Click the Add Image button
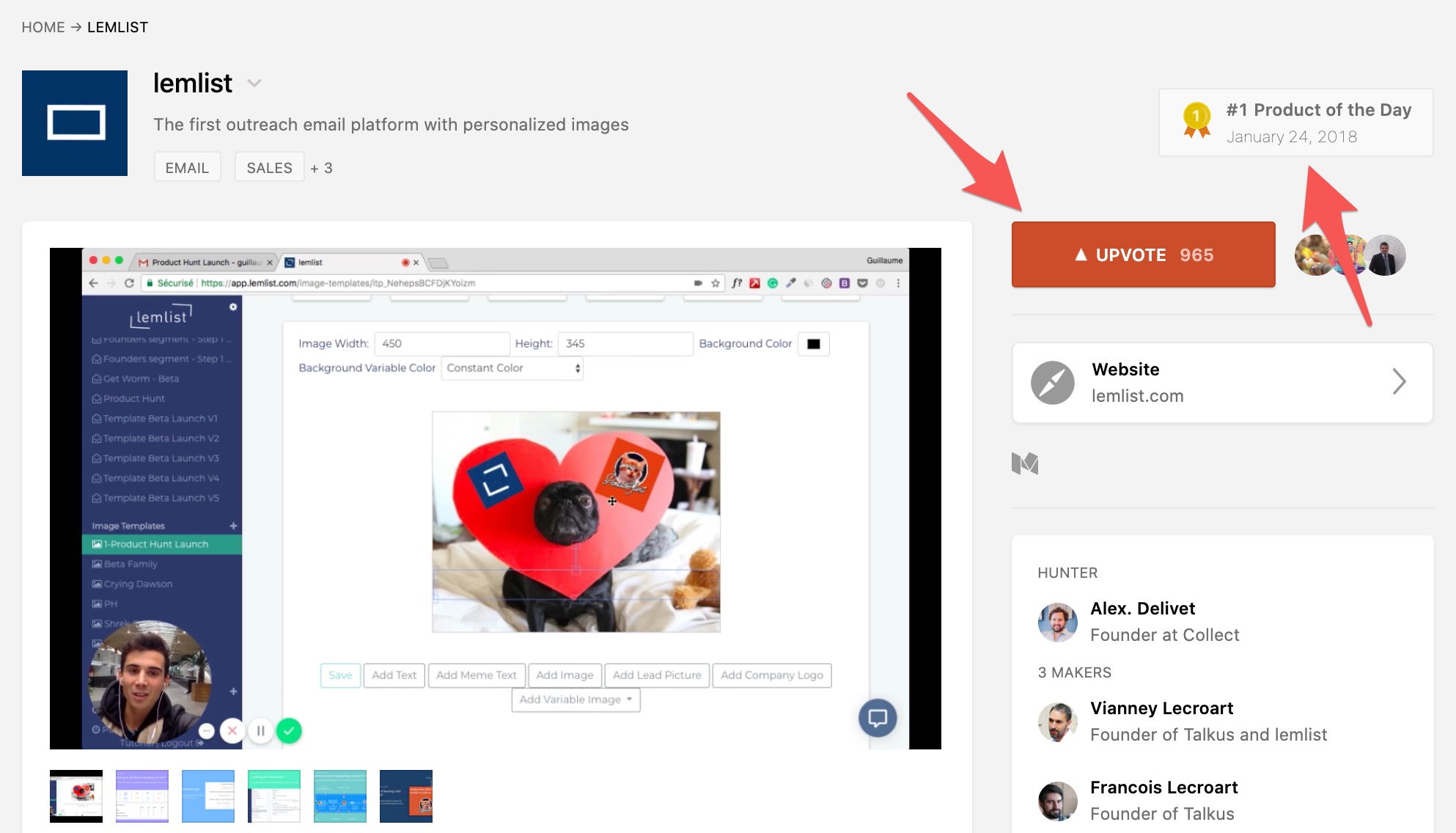Viewport: 1456px width, 833px height. point(565,675)
